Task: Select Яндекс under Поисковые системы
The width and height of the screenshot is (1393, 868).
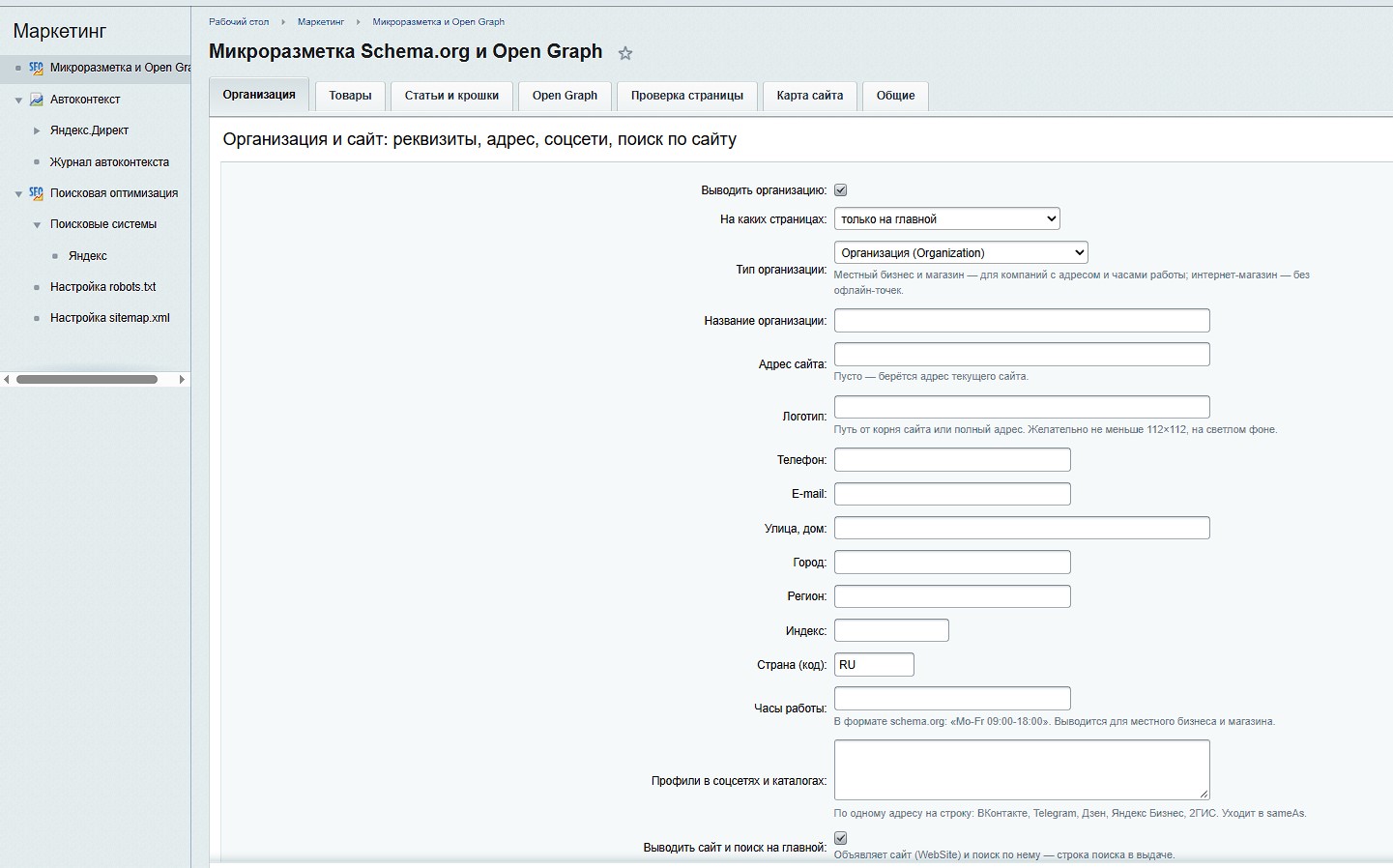Action: tap(88, 256)
